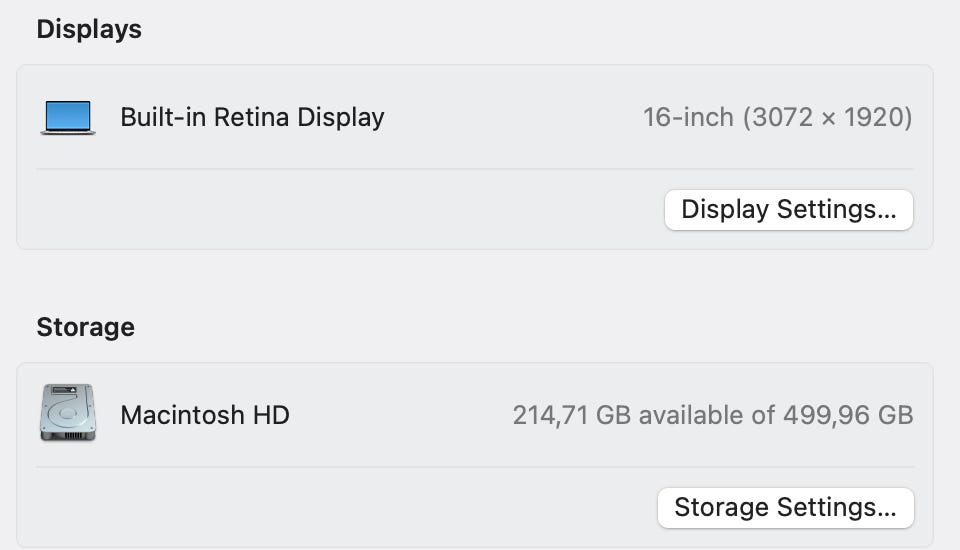960x550 pixels.
Task: Click the word 'Display' in Built-in Retina Display
Action: pyautogui.click(x=341, y=117)
